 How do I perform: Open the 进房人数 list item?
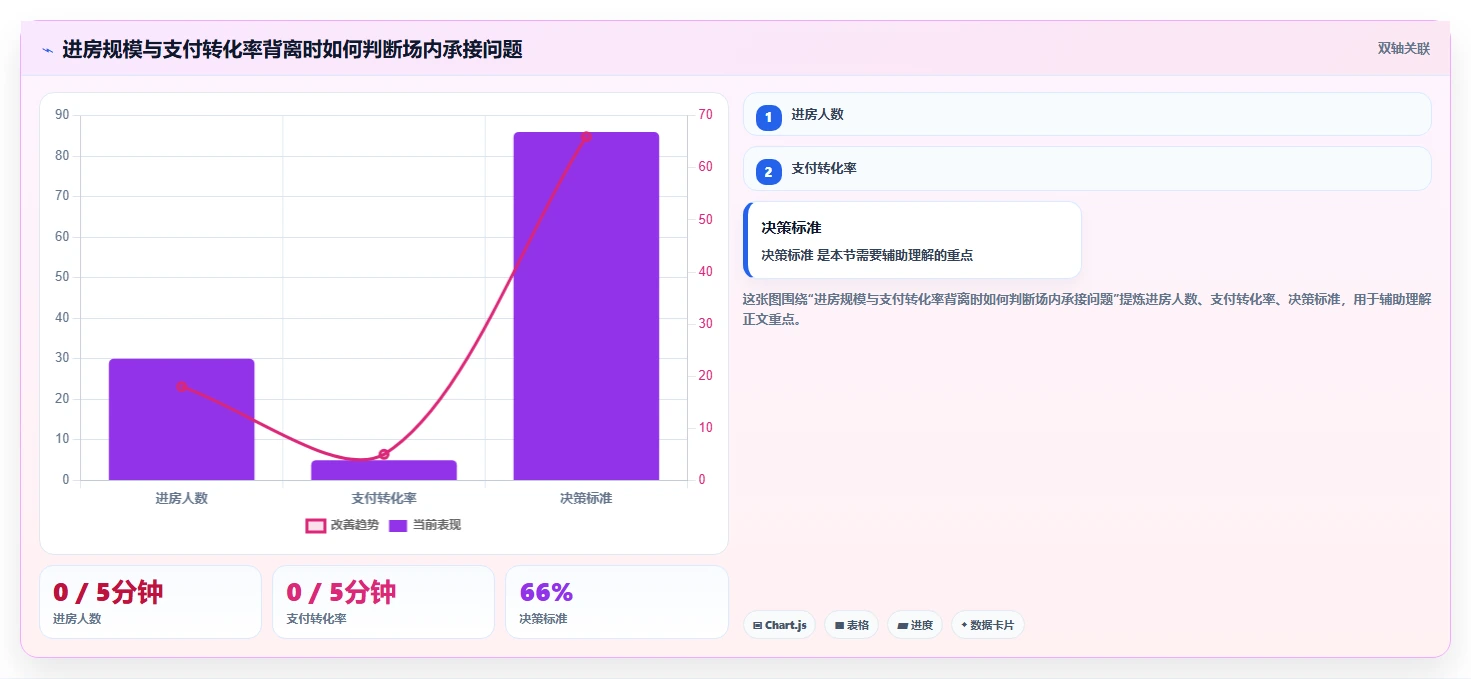(x=1087, y=114)
